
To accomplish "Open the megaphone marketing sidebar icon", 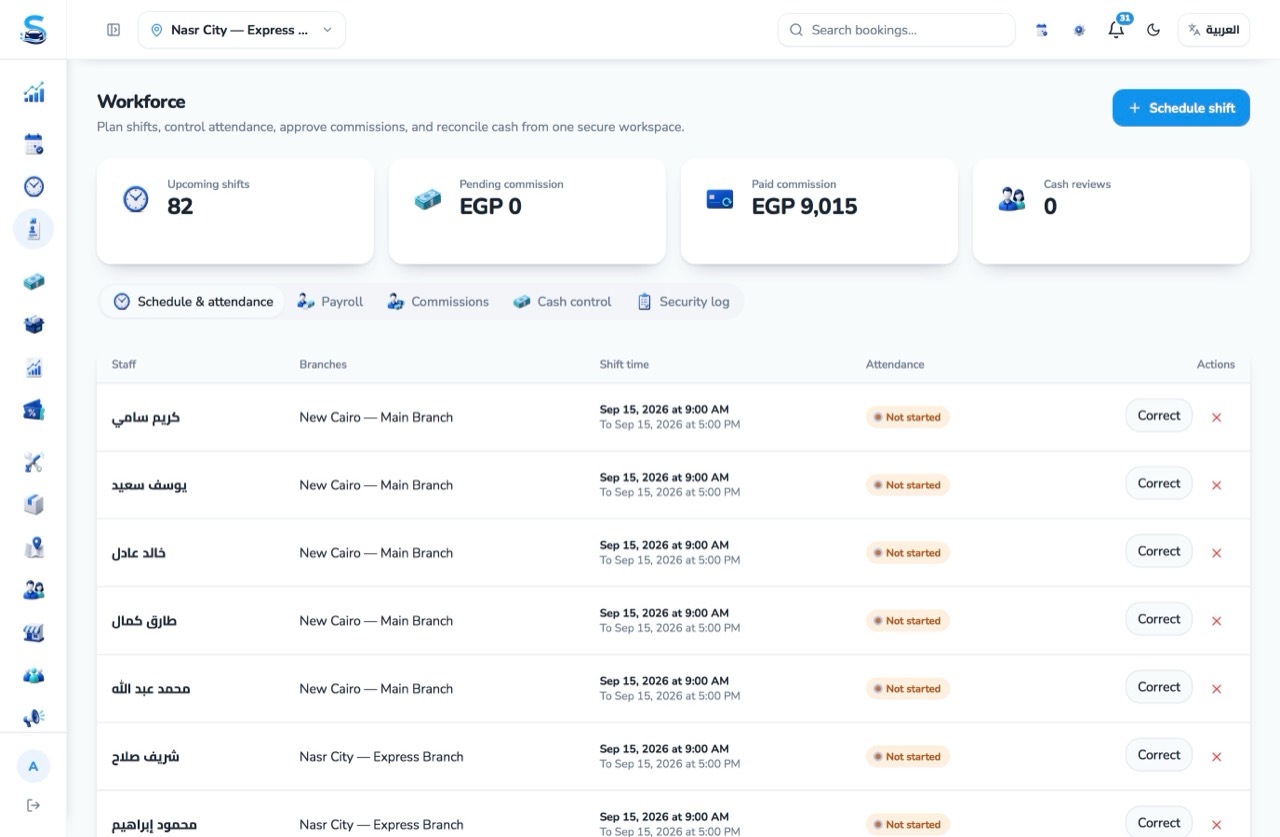I will (x=34, y=718).
